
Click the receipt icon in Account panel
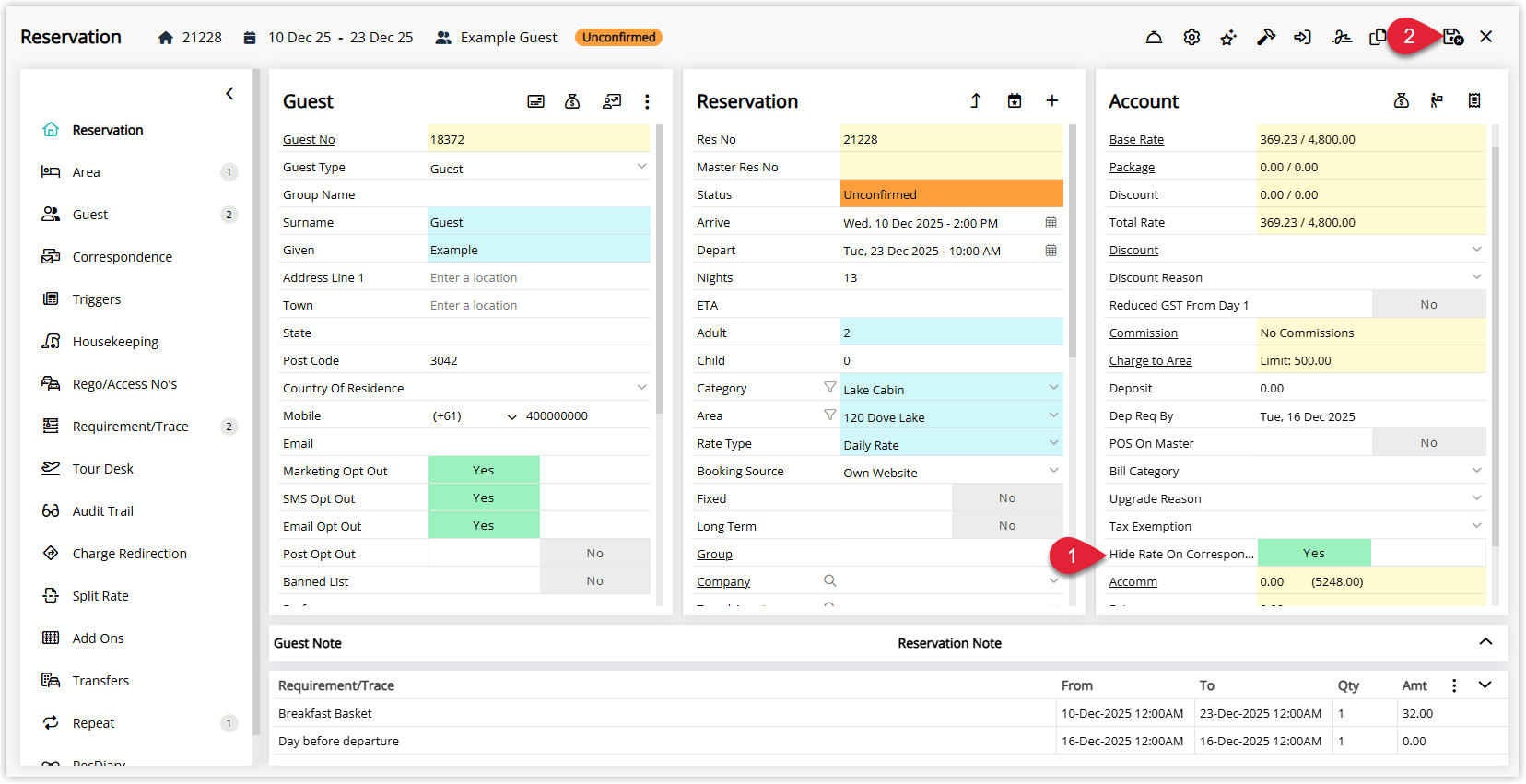point(1474,100)
